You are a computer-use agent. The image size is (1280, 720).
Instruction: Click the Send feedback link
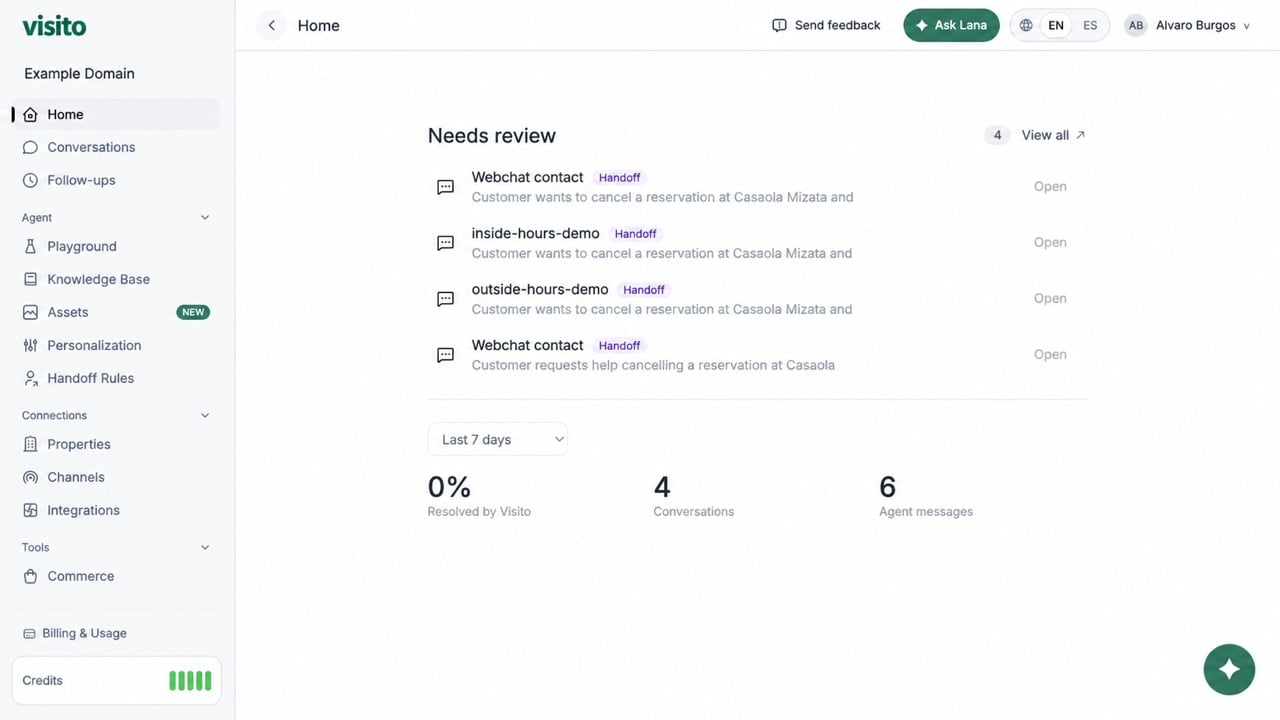pos(826,25)
